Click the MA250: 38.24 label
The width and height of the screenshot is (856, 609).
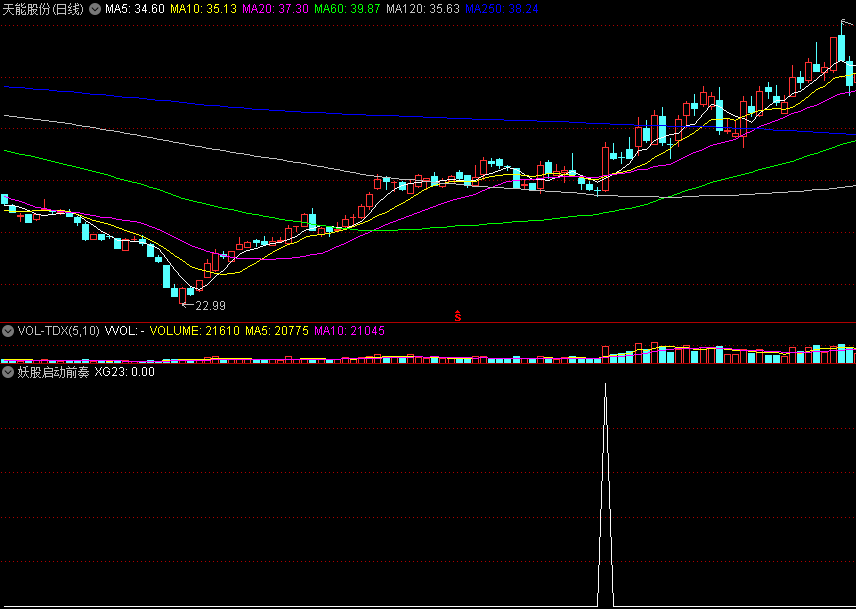point(502,9)
